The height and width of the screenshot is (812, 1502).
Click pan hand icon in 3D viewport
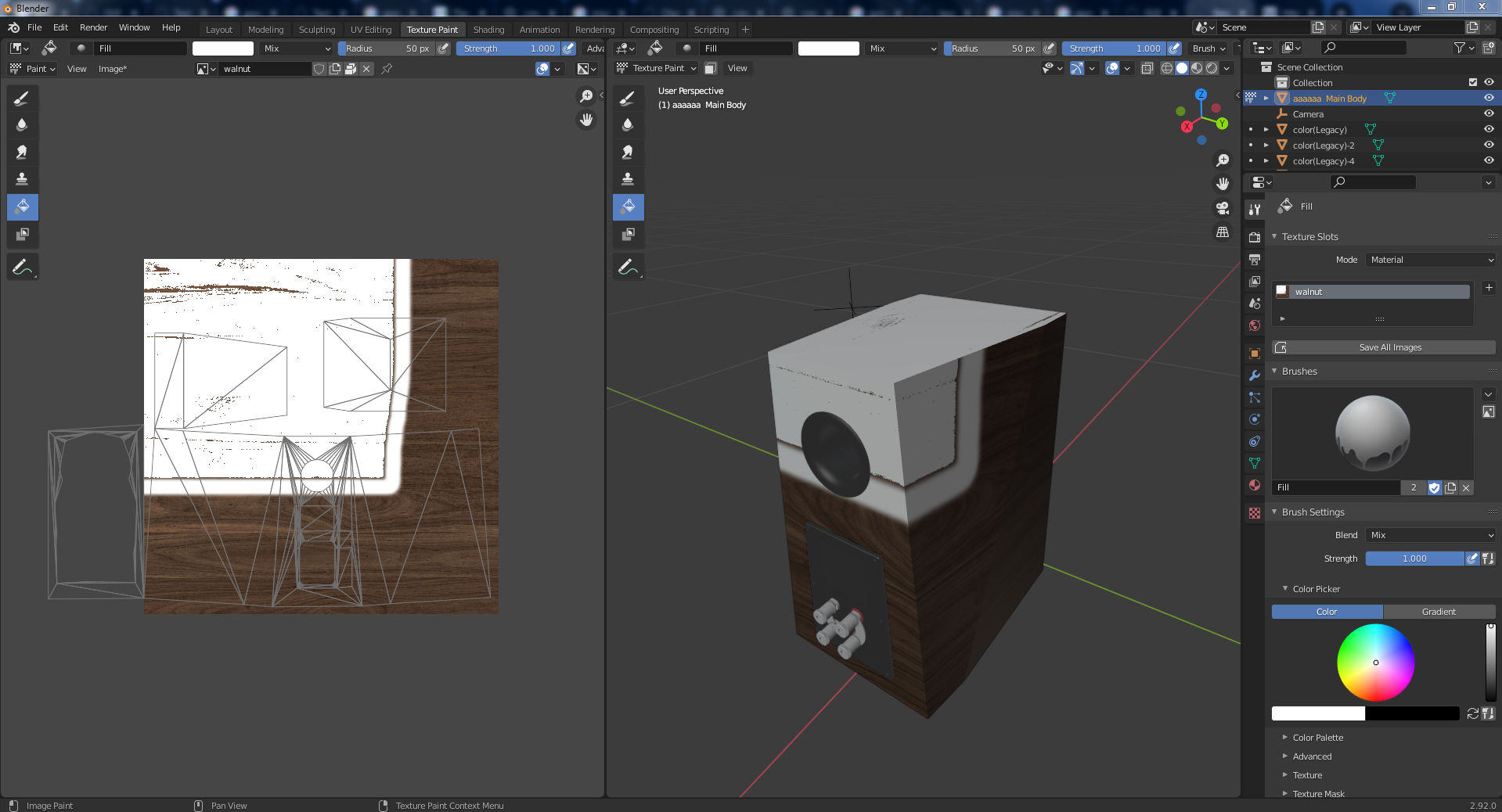tap(1223, 184)
